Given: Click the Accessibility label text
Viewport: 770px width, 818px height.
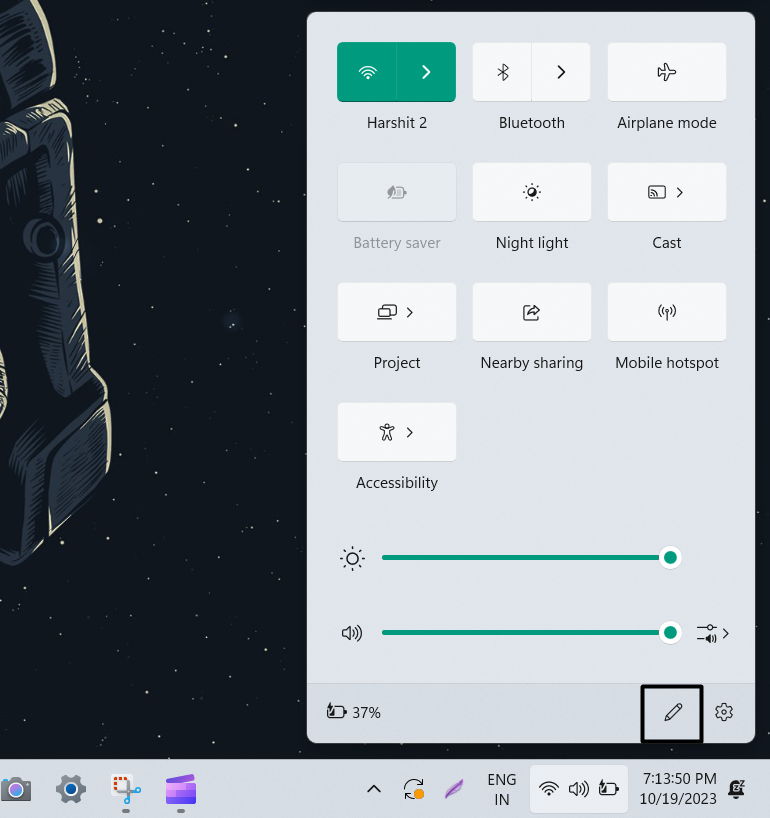Looking at the screenshot, I should coord(396,483).
